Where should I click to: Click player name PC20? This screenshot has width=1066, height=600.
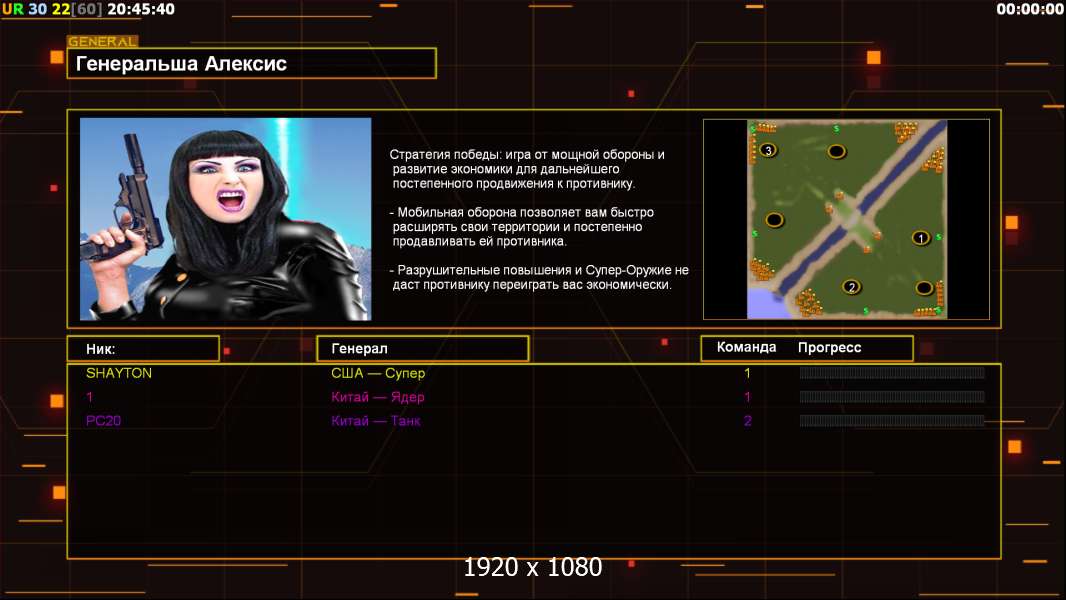point(103,421)
